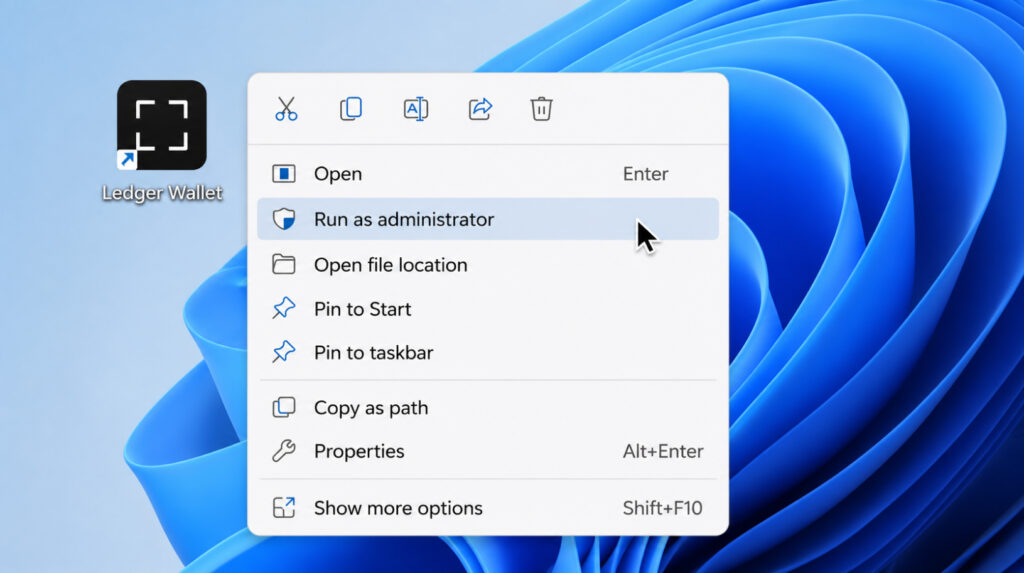Click the Ledger Wallet label text
Screen dimensions: 1024x573
(162, 193)
